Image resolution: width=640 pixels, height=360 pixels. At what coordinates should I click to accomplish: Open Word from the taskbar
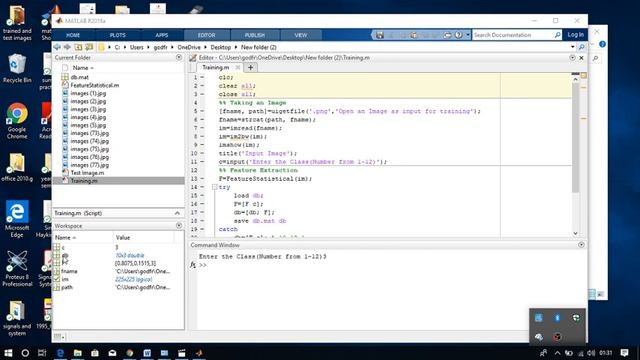[147, 353]
